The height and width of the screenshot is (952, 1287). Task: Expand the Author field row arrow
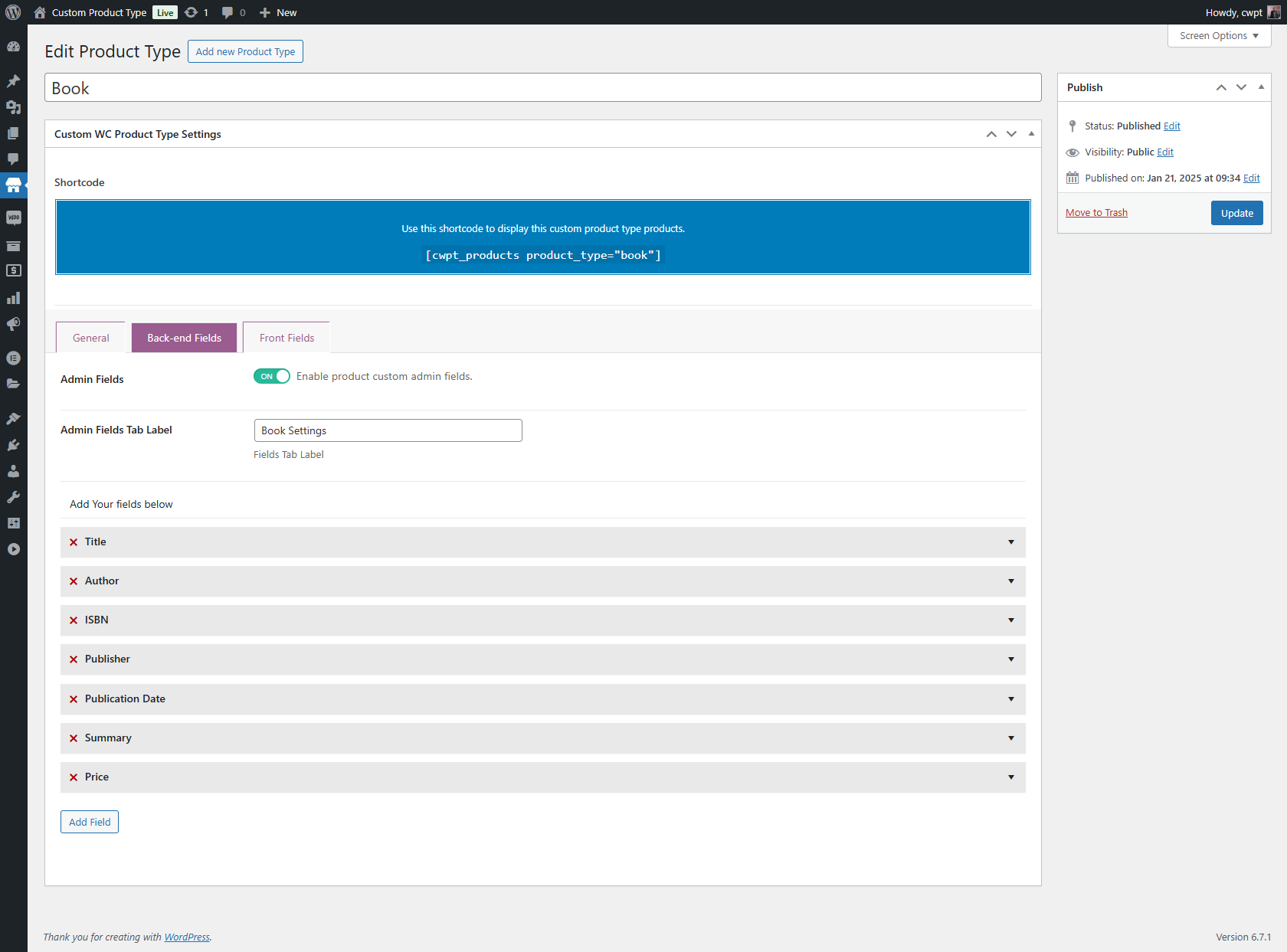pyautogui.click(x=1011, y=581)
